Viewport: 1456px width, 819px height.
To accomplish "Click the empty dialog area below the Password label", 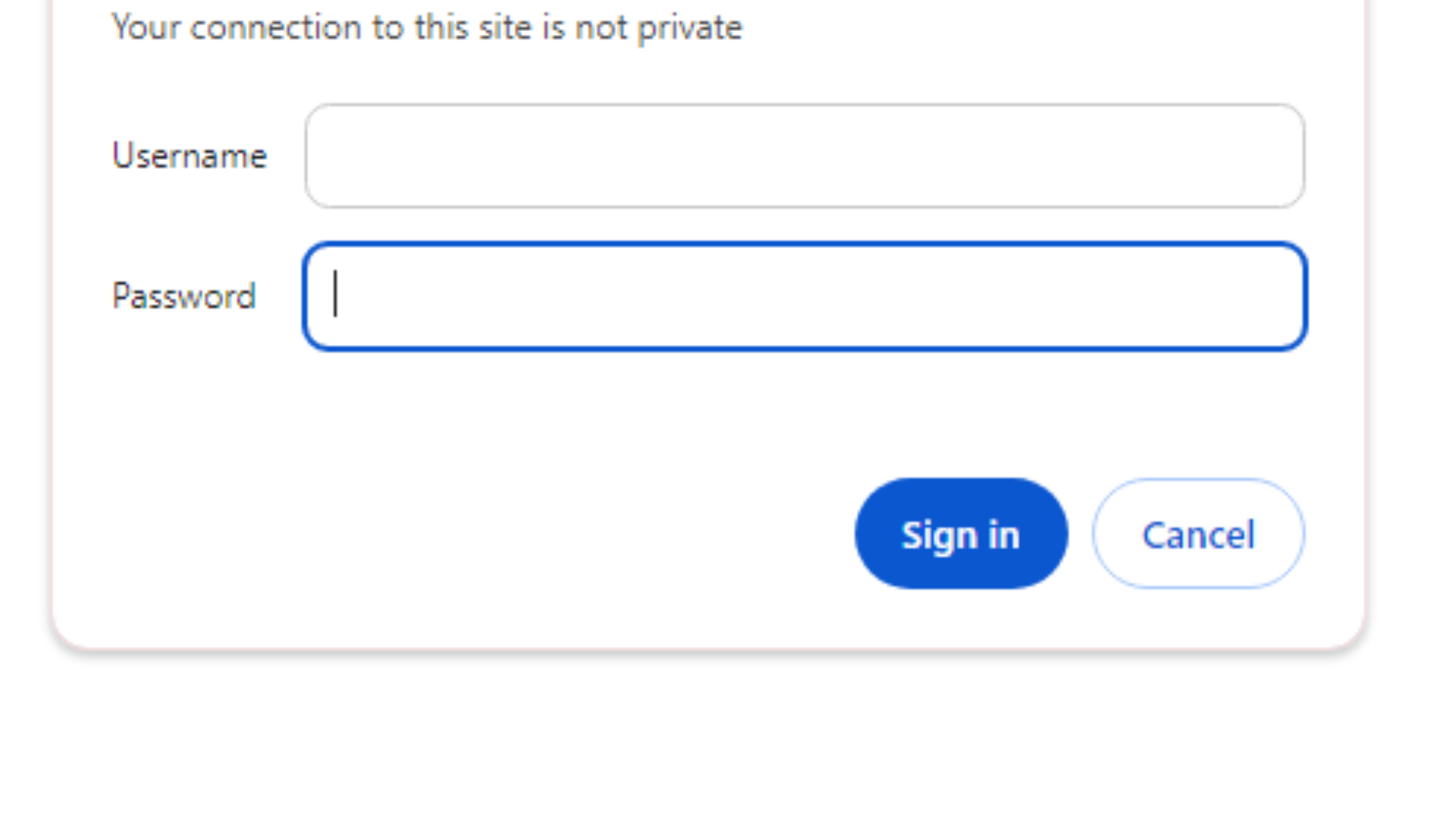I will point(184,394).
